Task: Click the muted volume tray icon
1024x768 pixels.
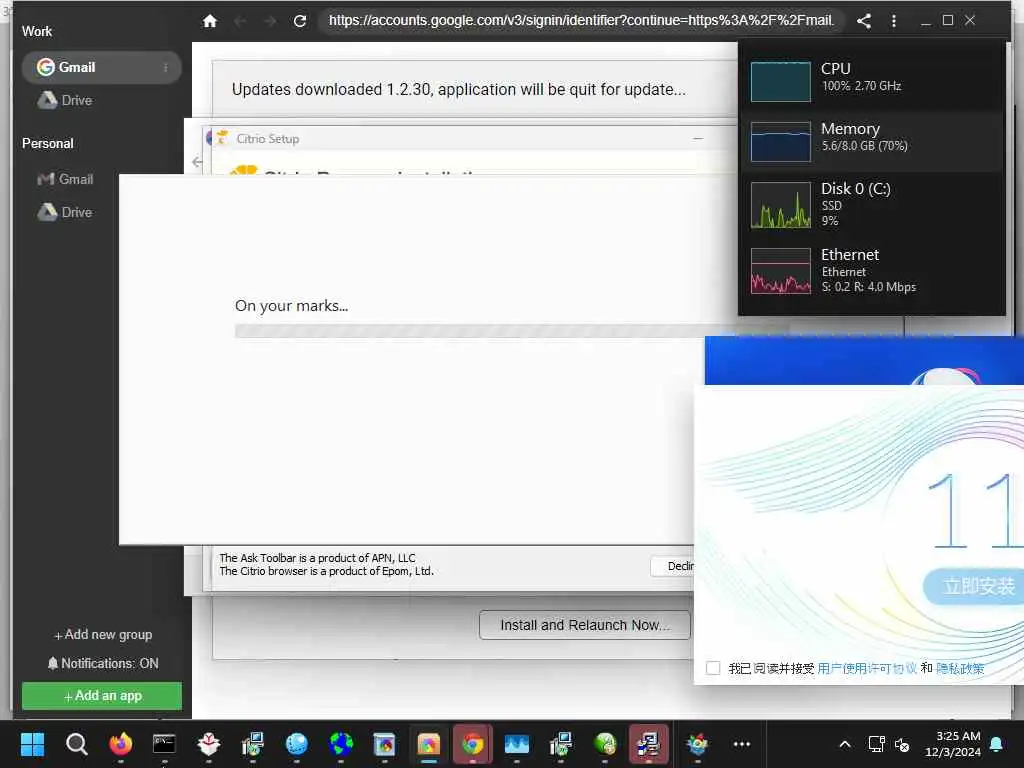Action: pos(902,744)
